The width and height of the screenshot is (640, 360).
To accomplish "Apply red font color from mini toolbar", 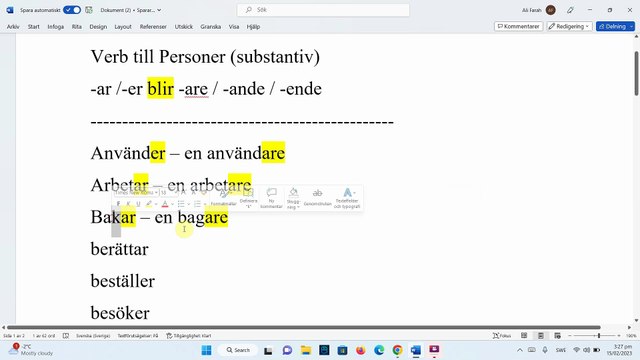I will 165,204.
